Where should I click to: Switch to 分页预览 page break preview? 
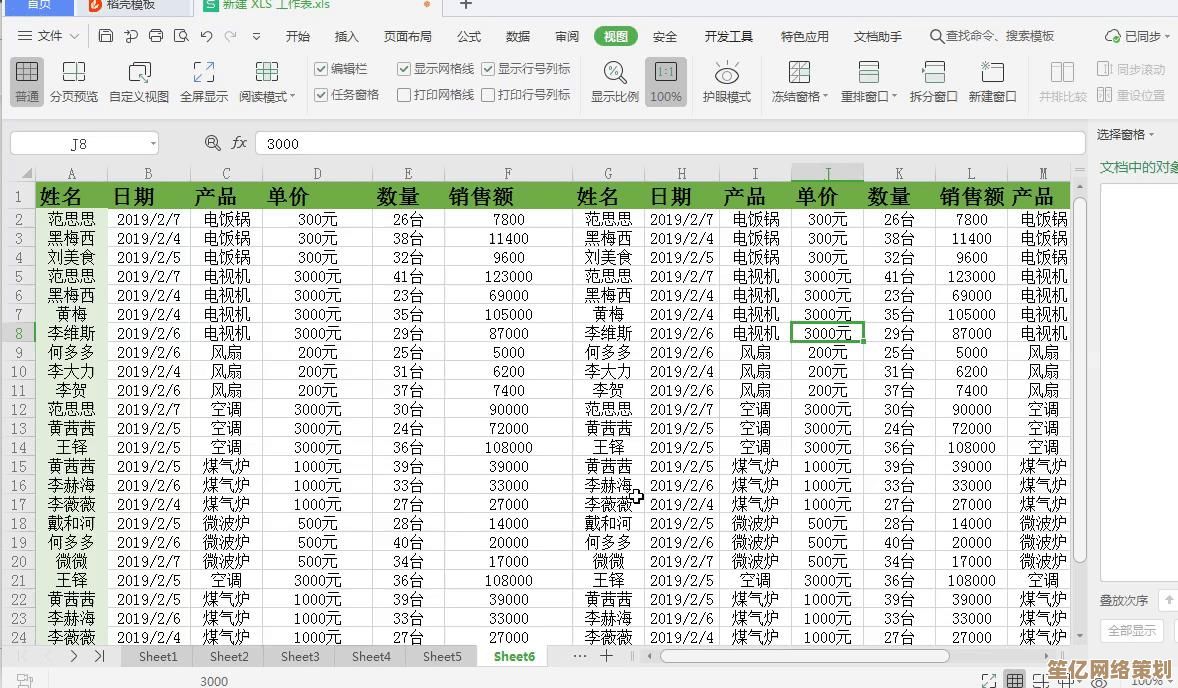73,80
